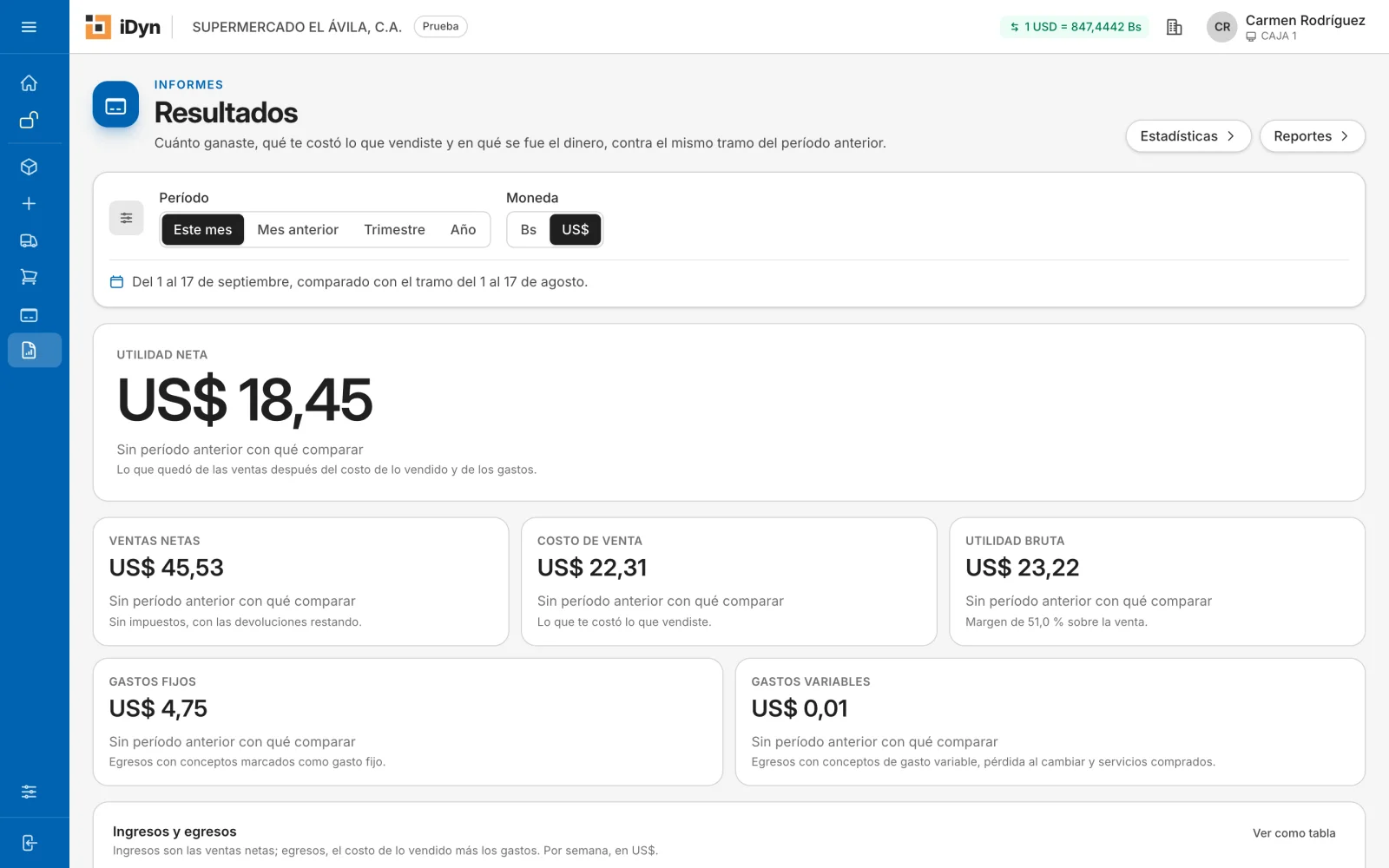The image size is (1389, 868).
Task: Select the US$ currency option
Action: tap(575, 230)
